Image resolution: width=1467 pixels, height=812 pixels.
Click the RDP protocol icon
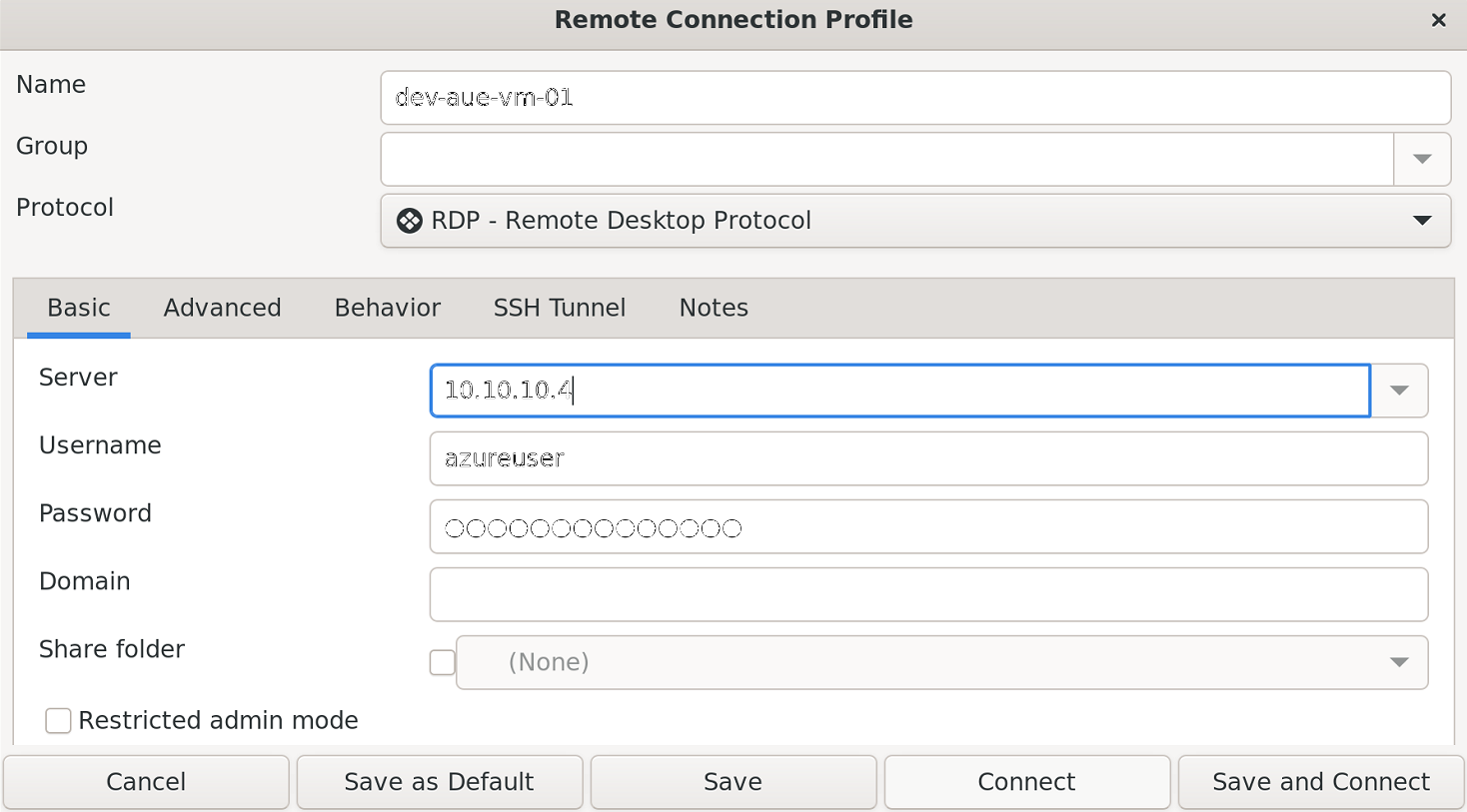point(410,220)
